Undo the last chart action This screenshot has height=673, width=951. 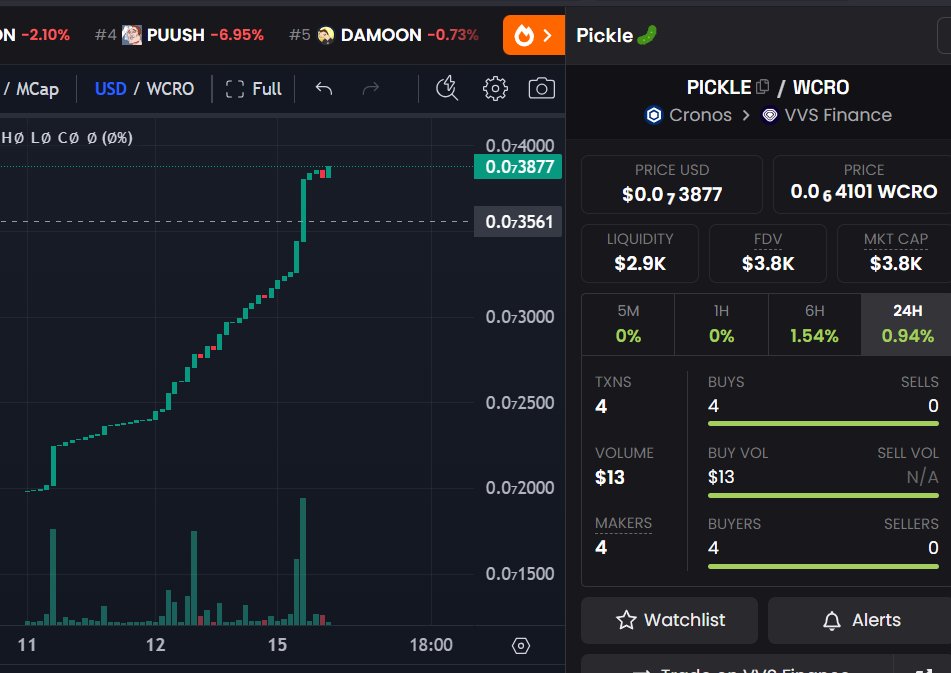pos(324,89)
